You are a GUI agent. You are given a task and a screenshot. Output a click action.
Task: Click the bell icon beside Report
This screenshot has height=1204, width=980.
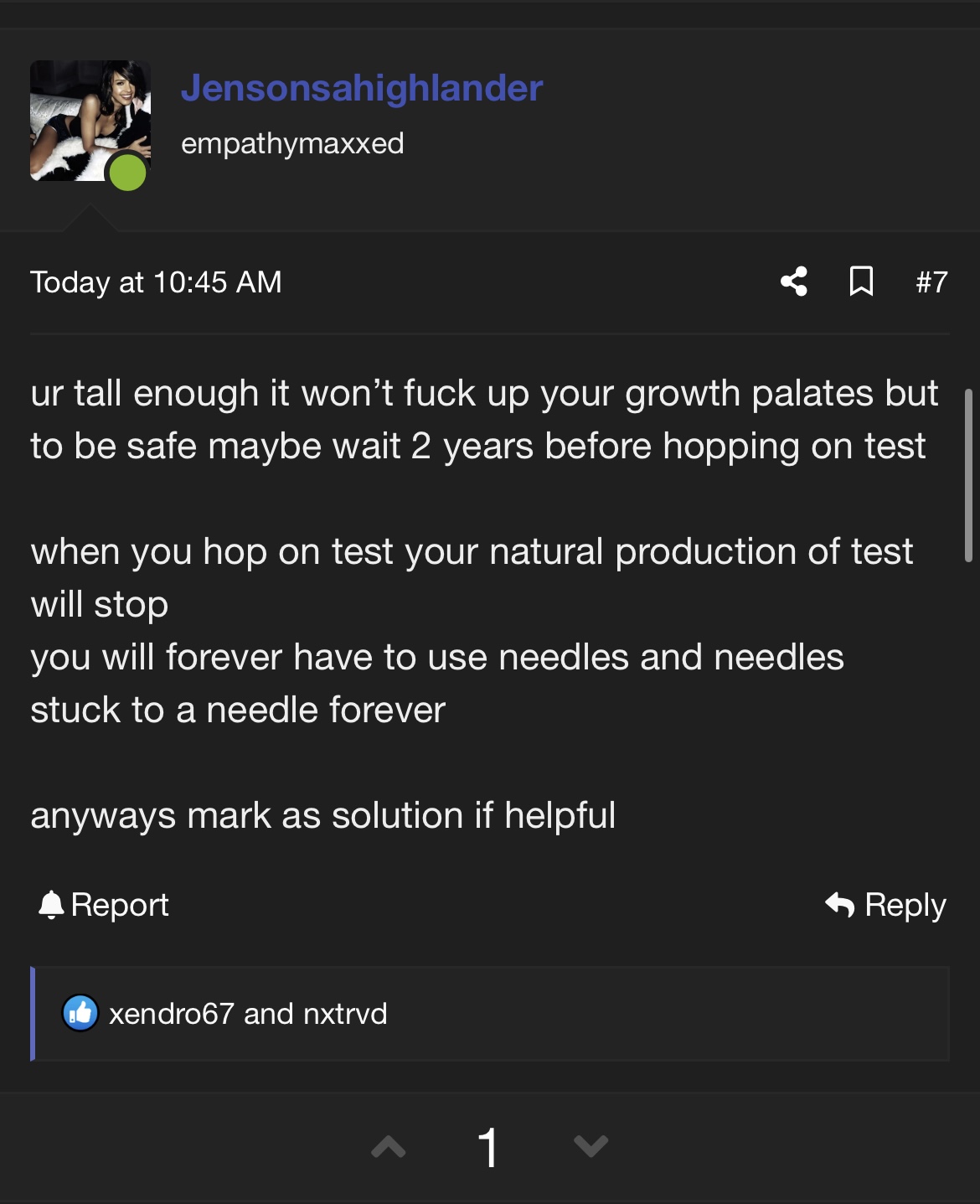click(51, 905)
